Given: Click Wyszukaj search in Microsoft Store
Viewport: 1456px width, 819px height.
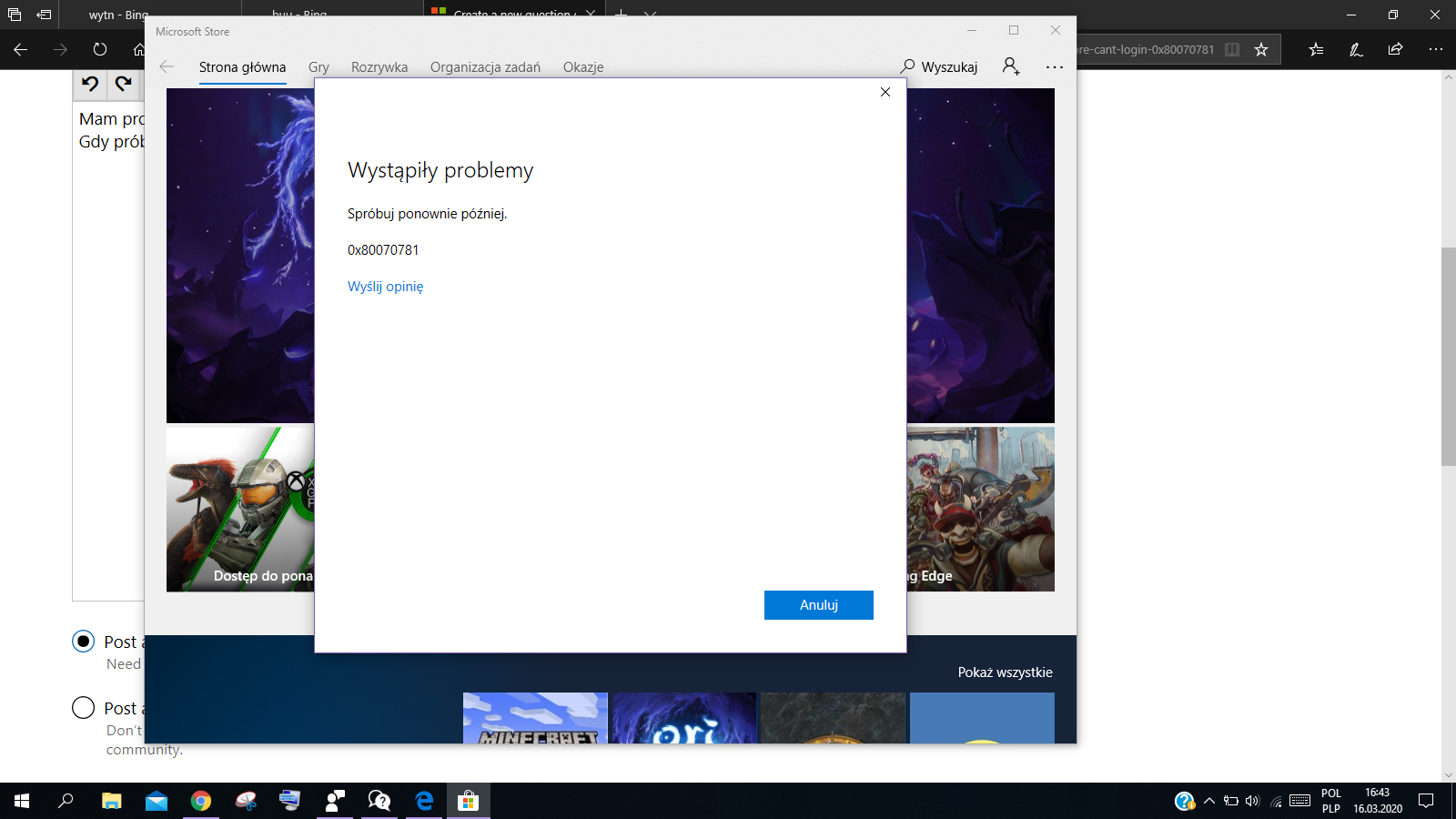Looking at the screenshot, I should (939, 66).
